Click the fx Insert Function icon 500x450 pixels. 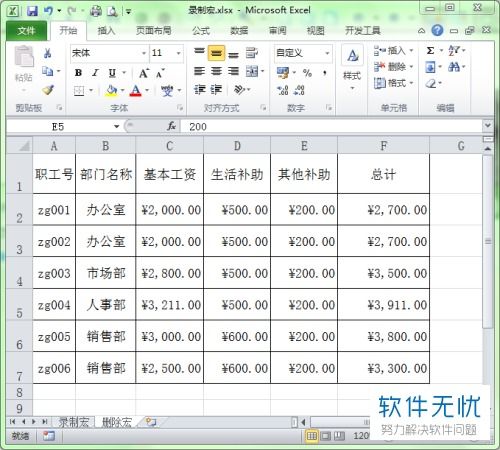pos(172,126)
